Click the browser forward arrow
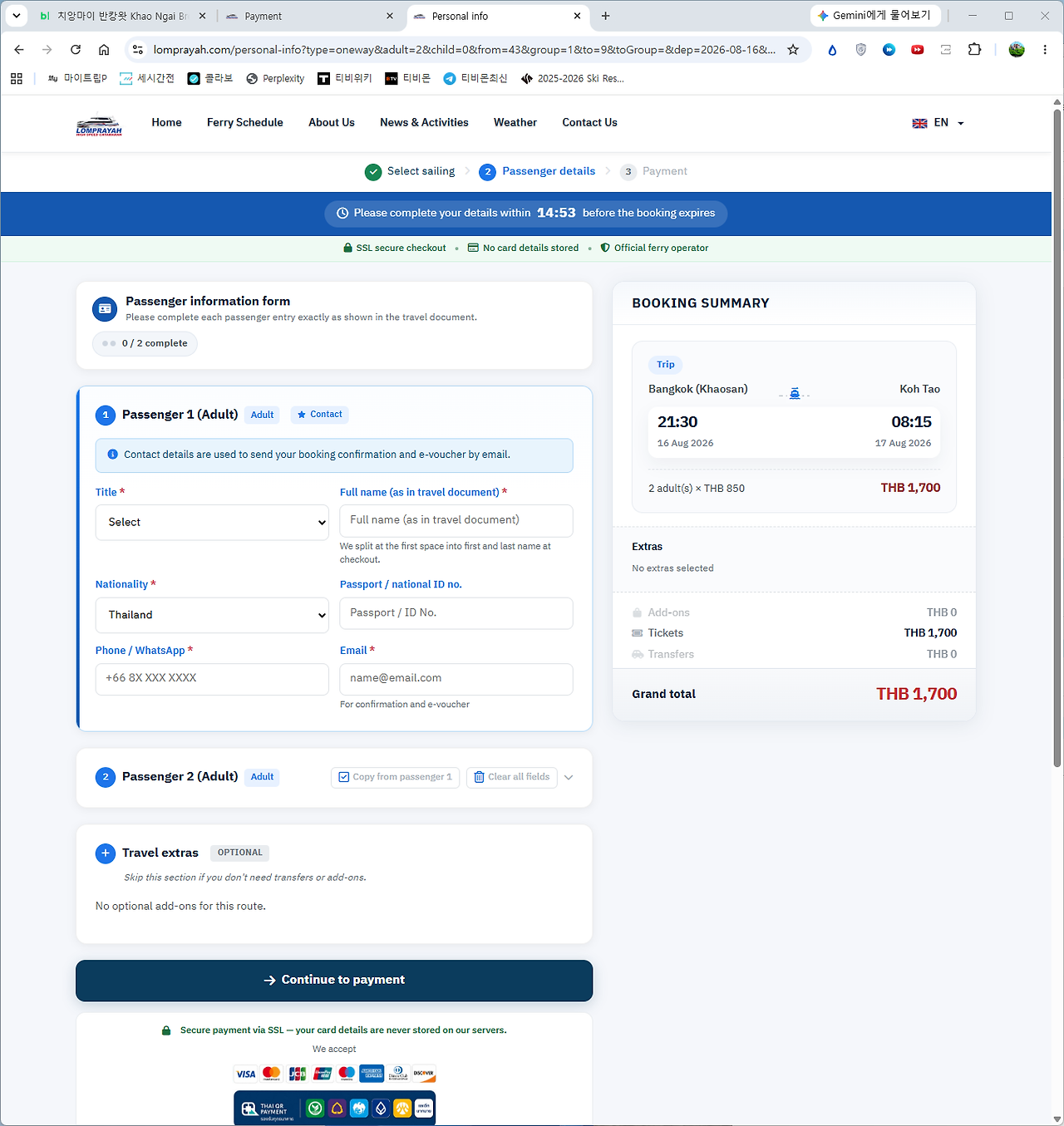This screenshot has height=1126, width=1064. click(47, 50)
